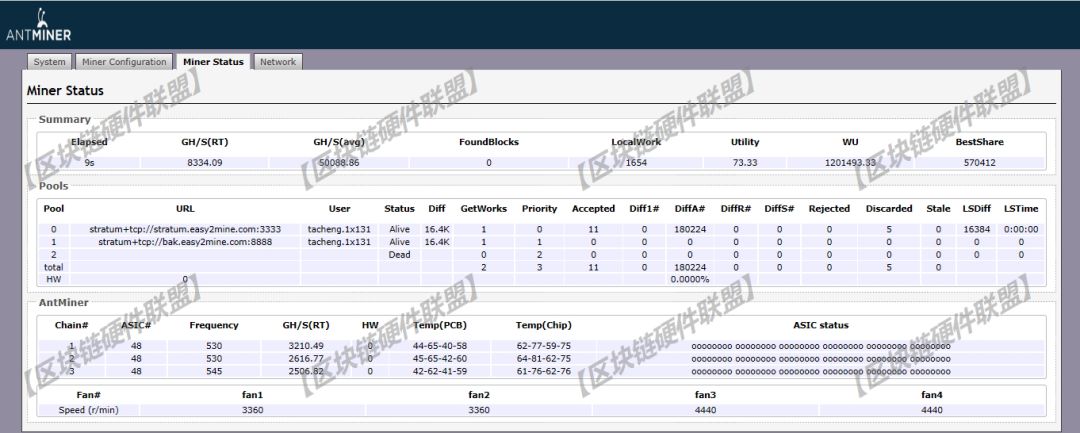
Task: Click chain 1 chip temp 62-77-59-75
Action: coord(543,346)
